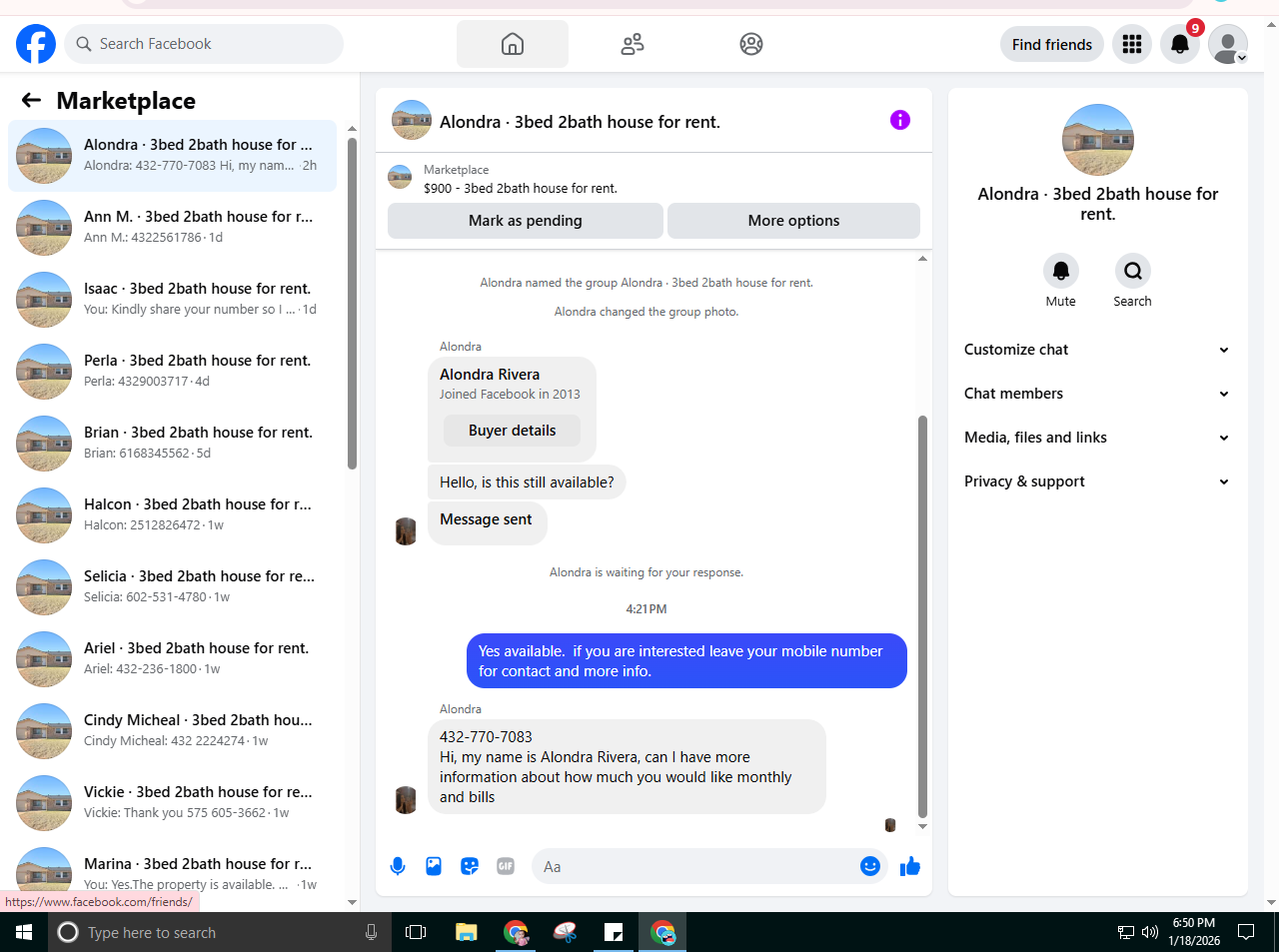The width and height of the screenshot is (1279, 952).
Task: Go to the Home tab icon
Action: click(x=513, y=44)
